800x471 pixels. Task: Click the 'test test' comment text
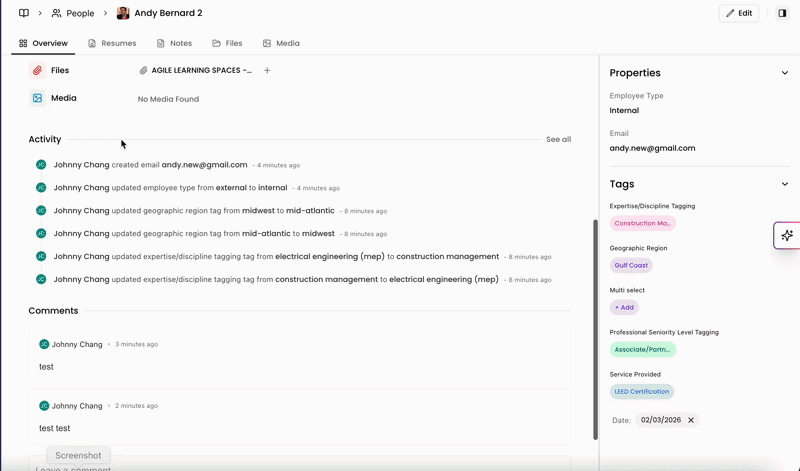coord(55,428)
